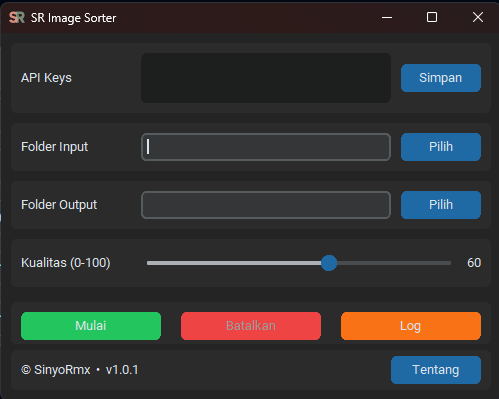This screenshot has height=399, width=499.
Task: Click the Folder Output label
Action: click(59, 205)
